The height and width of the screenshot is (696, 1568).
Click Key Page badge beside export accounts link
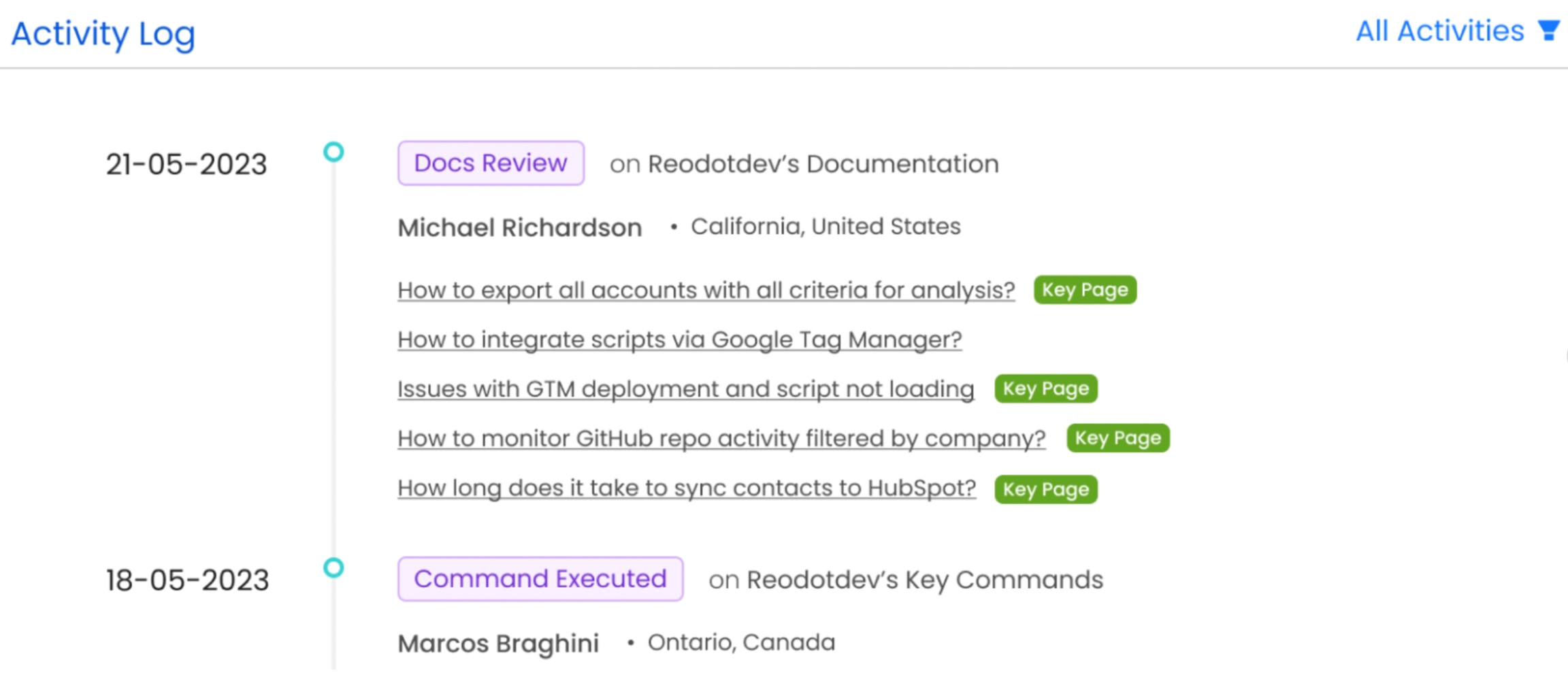coord(1085,290)
